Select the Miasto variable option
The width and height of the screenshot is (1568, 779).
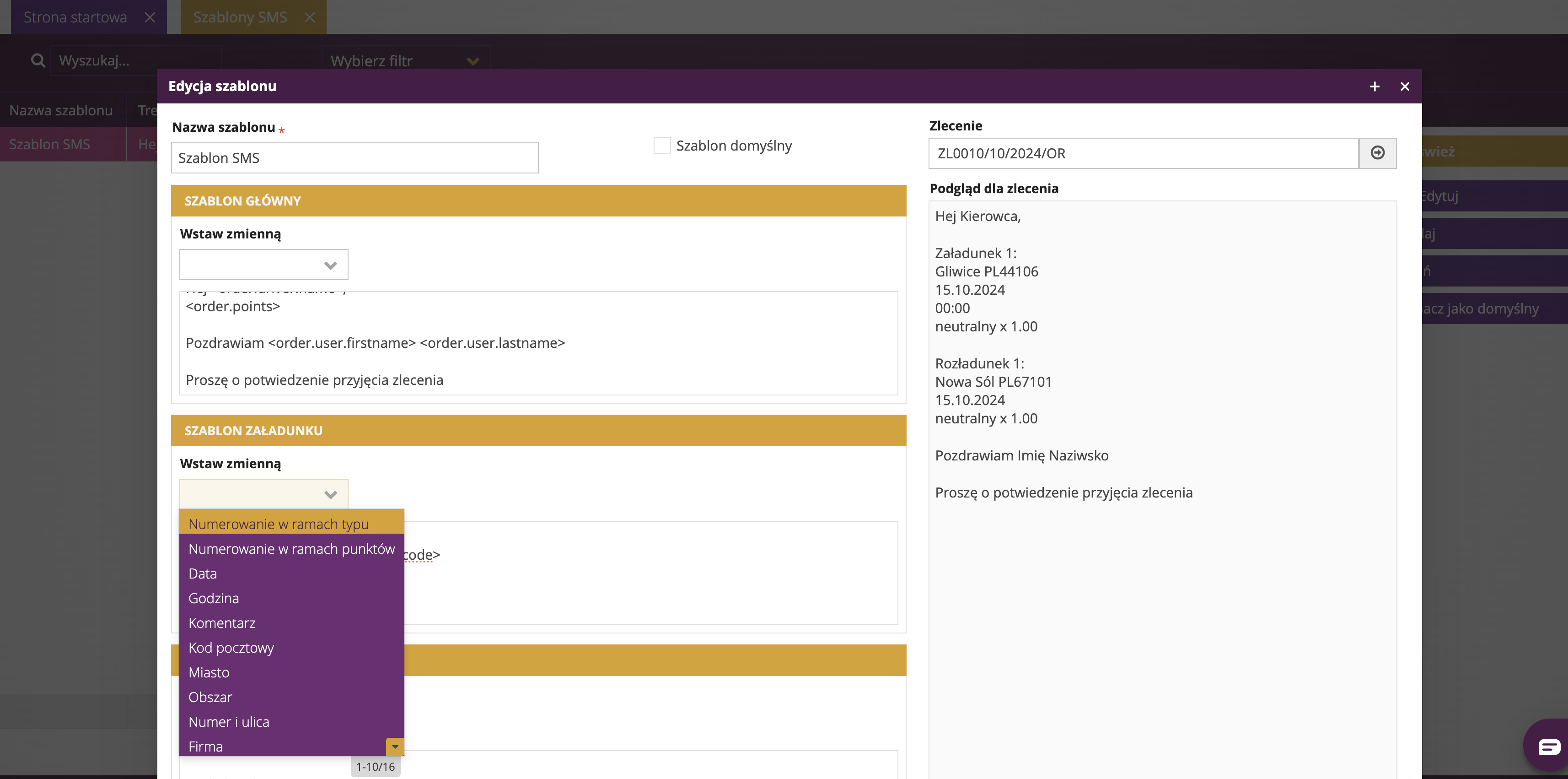click(x=209, y=672)
